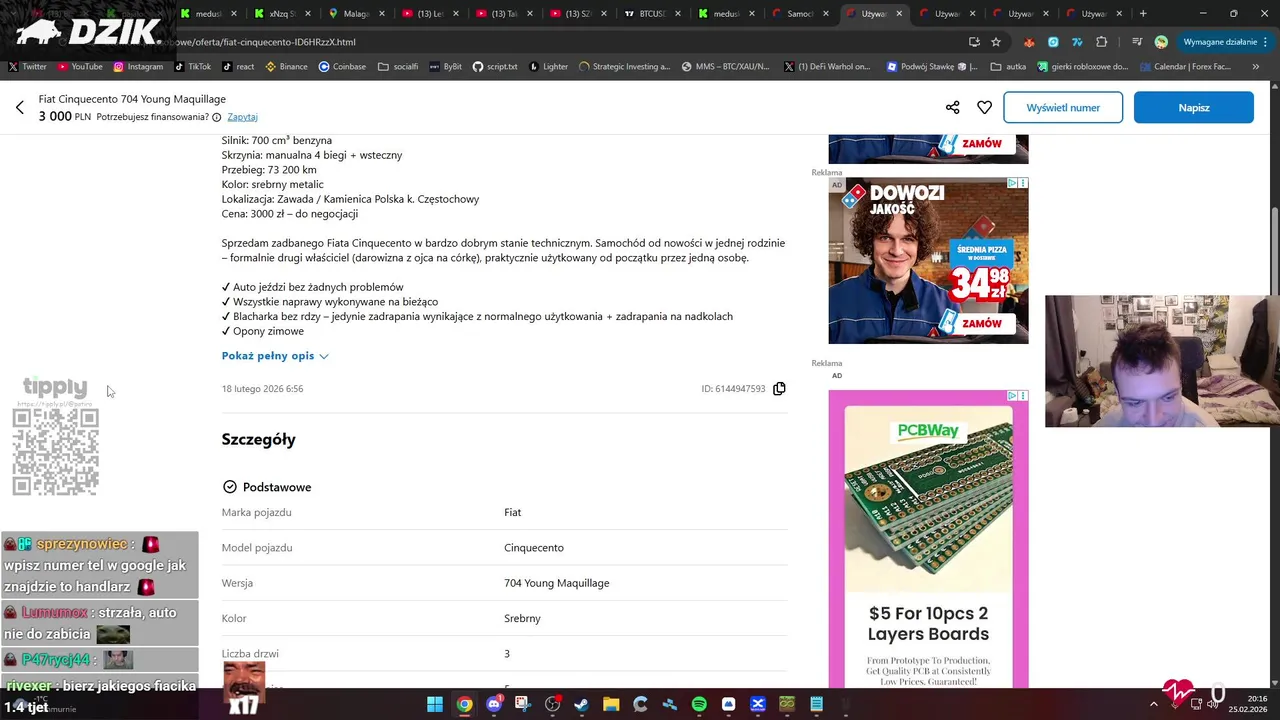Follow the Zapytaj financing link
This screenshot has width=1280, height=720.
pos(242,117)
